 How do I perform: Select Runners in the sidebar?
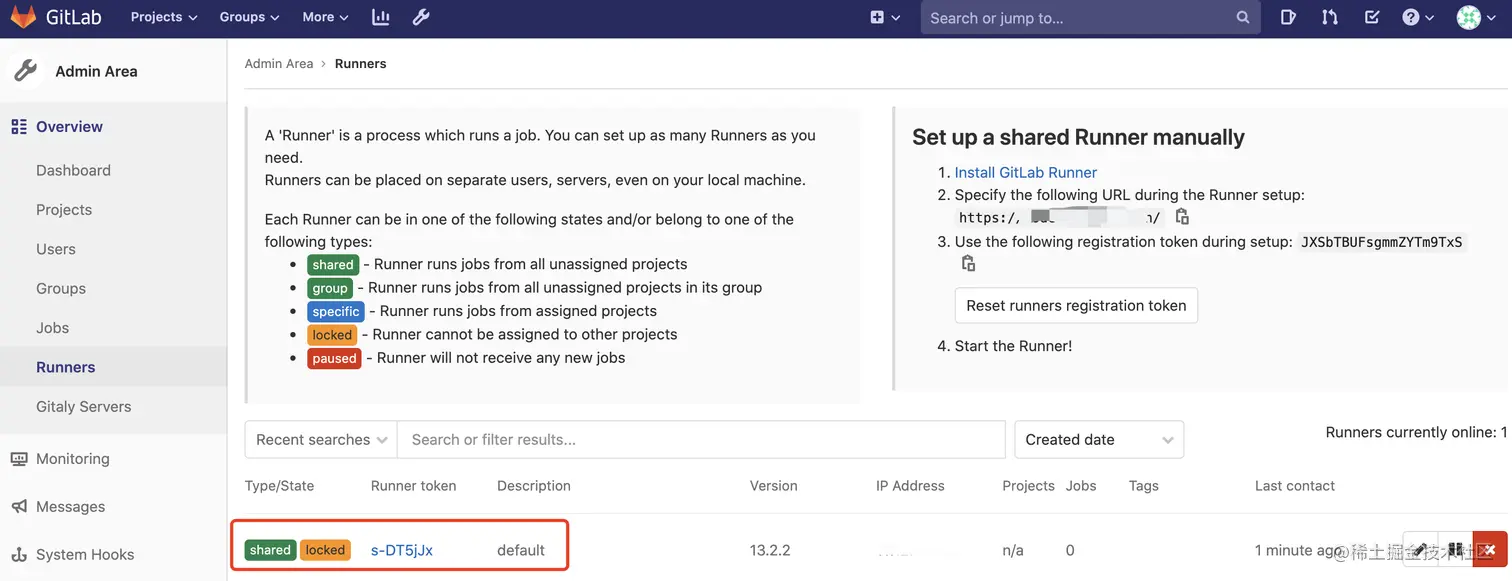(x=66, y=367)
